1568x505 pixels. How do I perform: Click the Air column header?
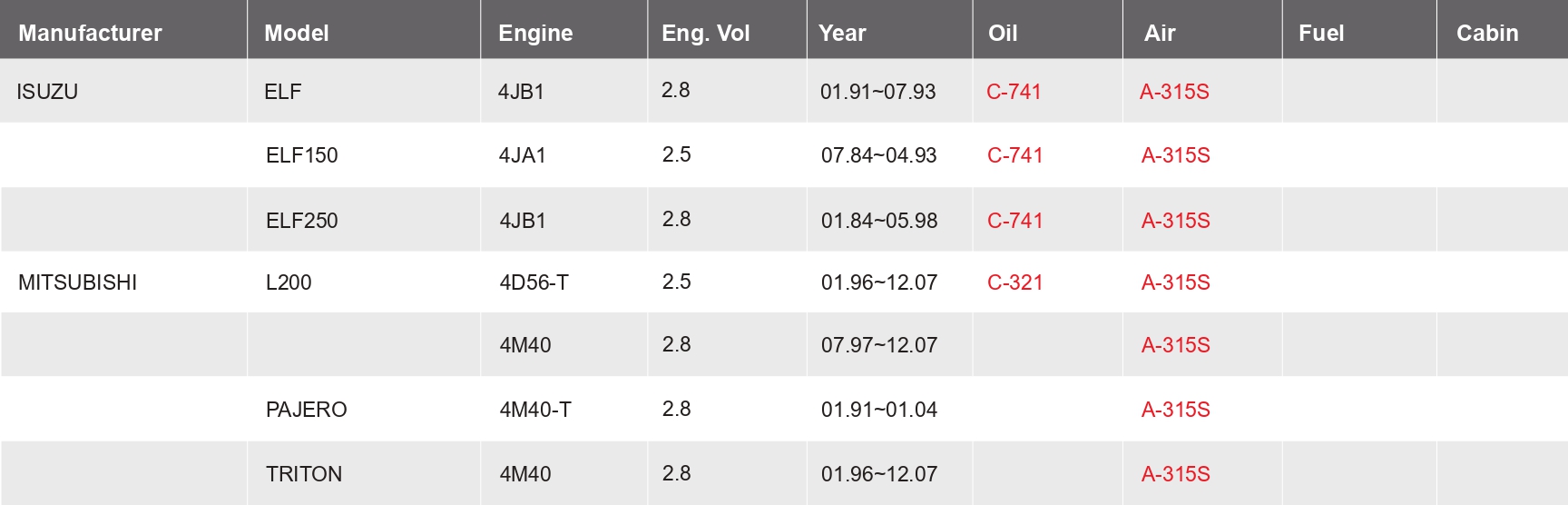(x=1159, y=34)
